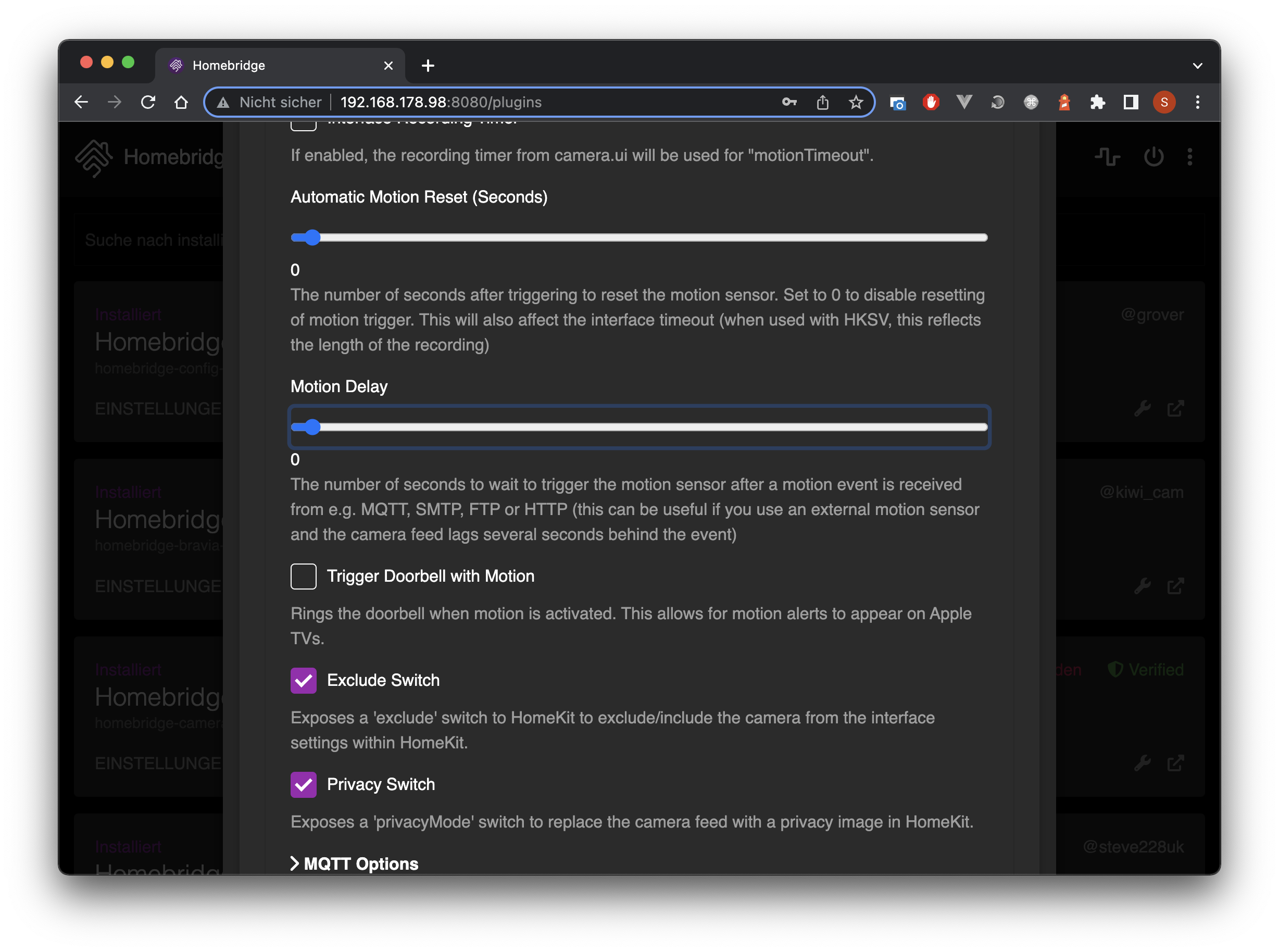
Task: Open the saved passwords key icon
Action: click(789, 102)
